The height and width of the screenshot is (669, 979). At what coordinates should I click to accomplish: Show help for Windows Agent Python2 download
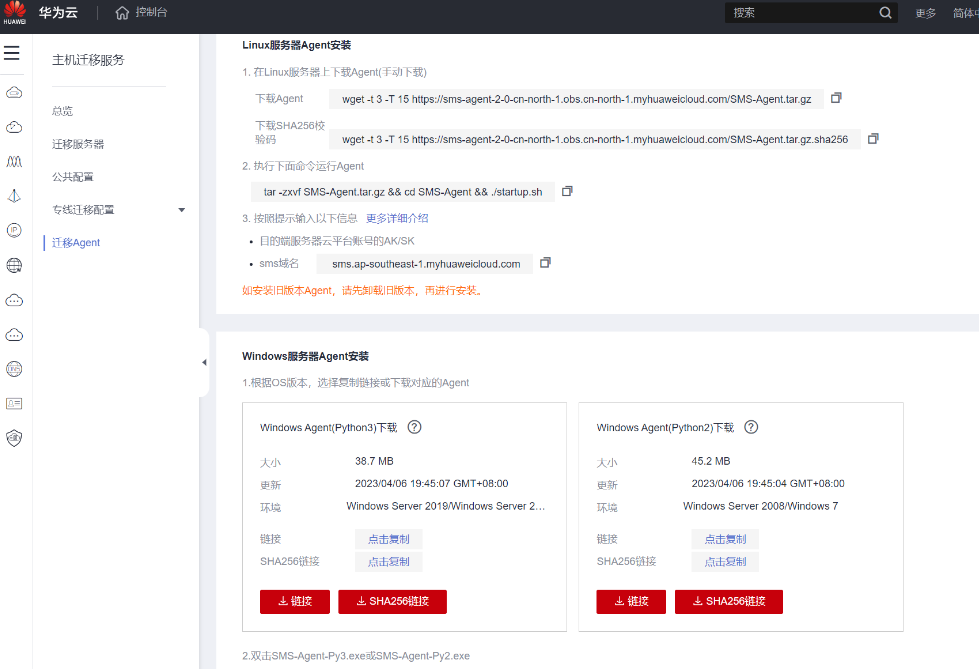(751, 427)
